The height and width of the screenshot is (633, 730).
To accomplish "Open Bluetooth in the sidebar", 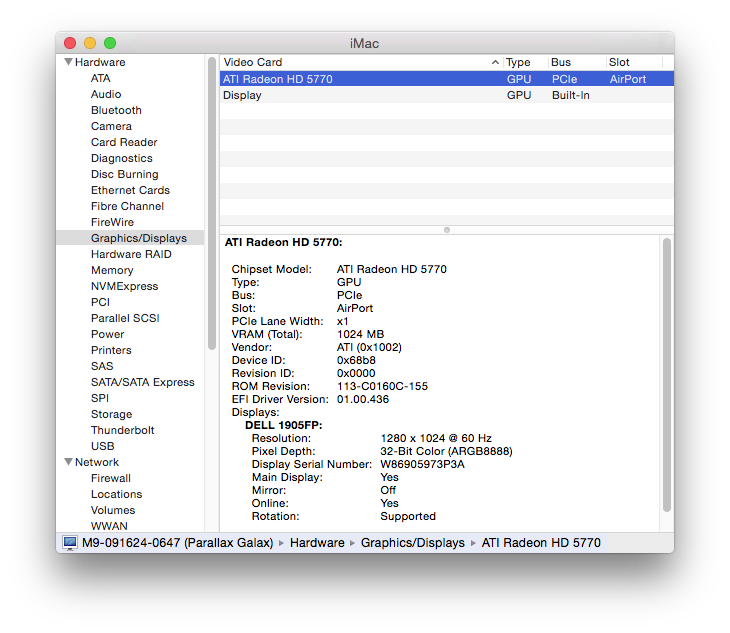I will [116, 110].
